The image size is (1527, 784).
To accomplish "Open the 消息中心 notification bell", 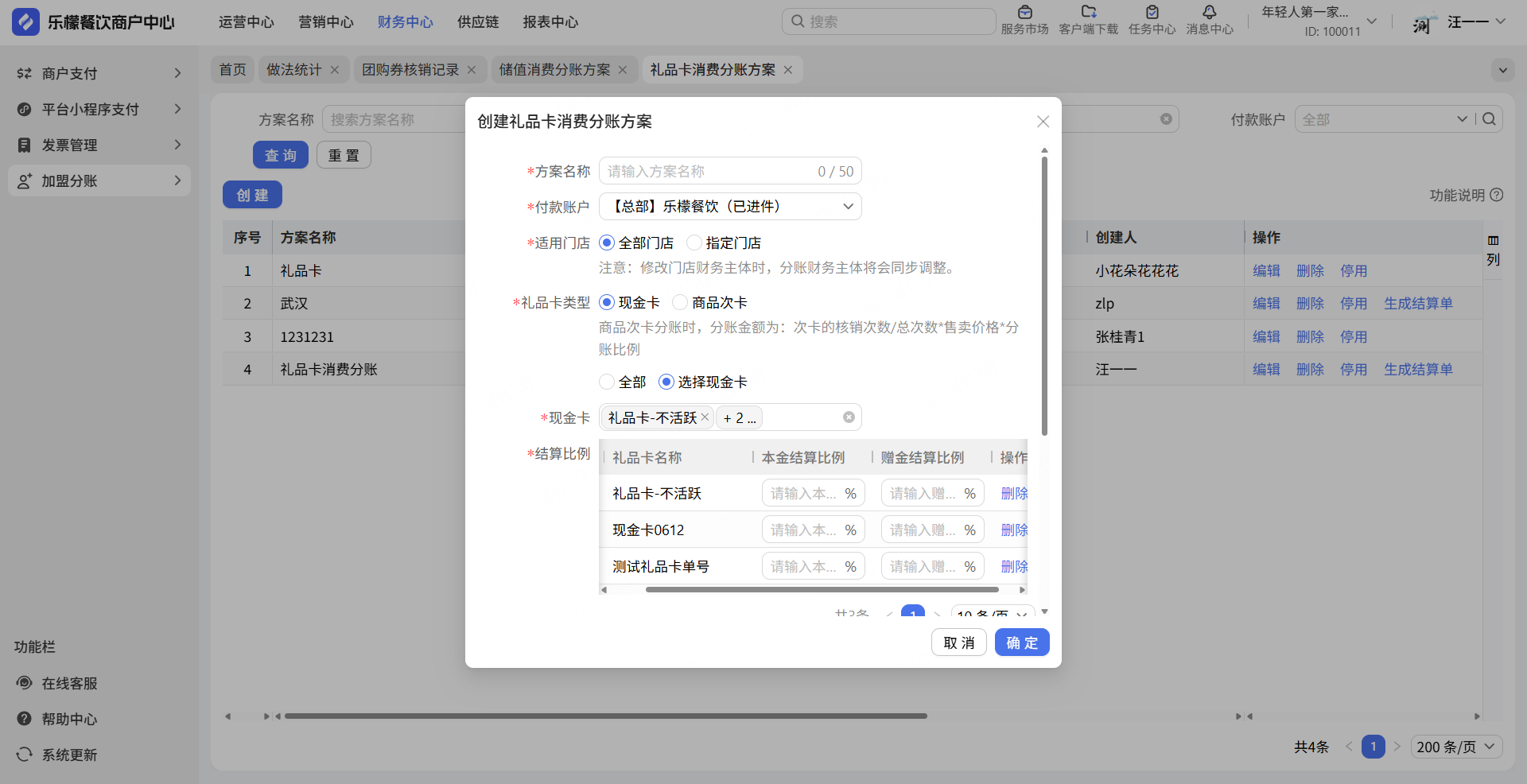I will pyautogui.click(x=1209, y=13).
